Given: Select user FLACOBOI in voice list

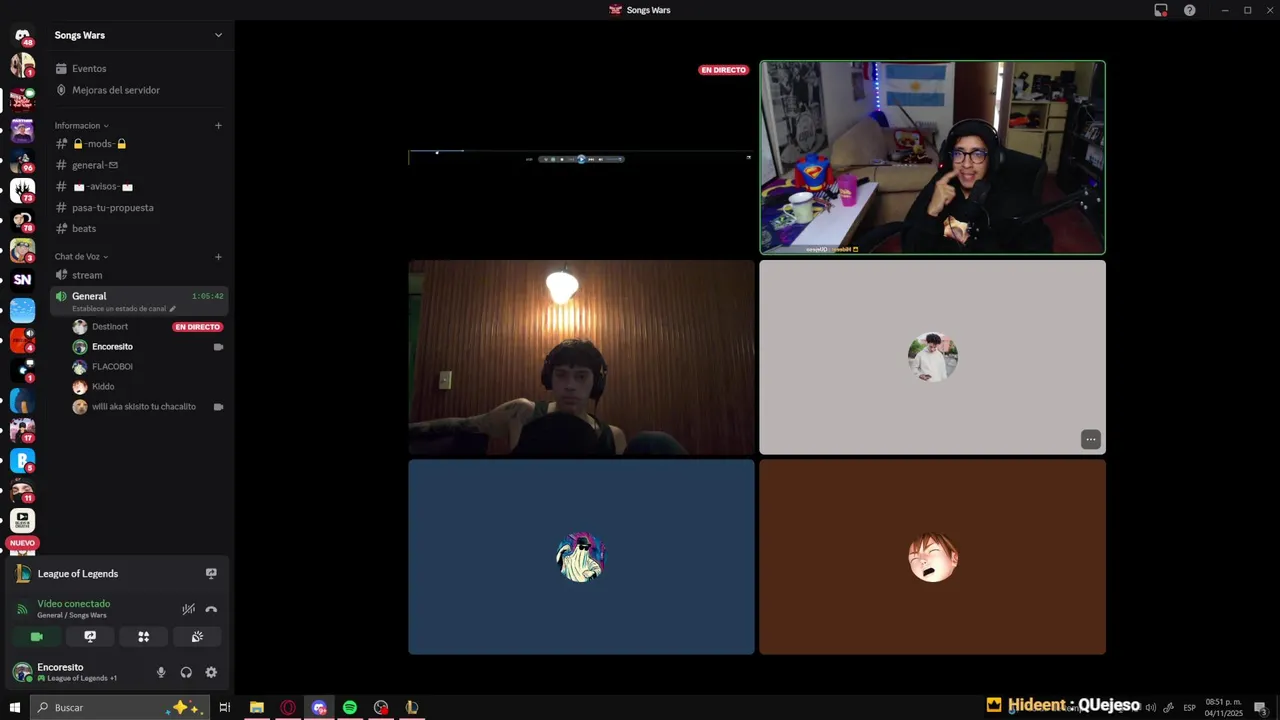Looking at the screenshot, I should click(112, 367).
